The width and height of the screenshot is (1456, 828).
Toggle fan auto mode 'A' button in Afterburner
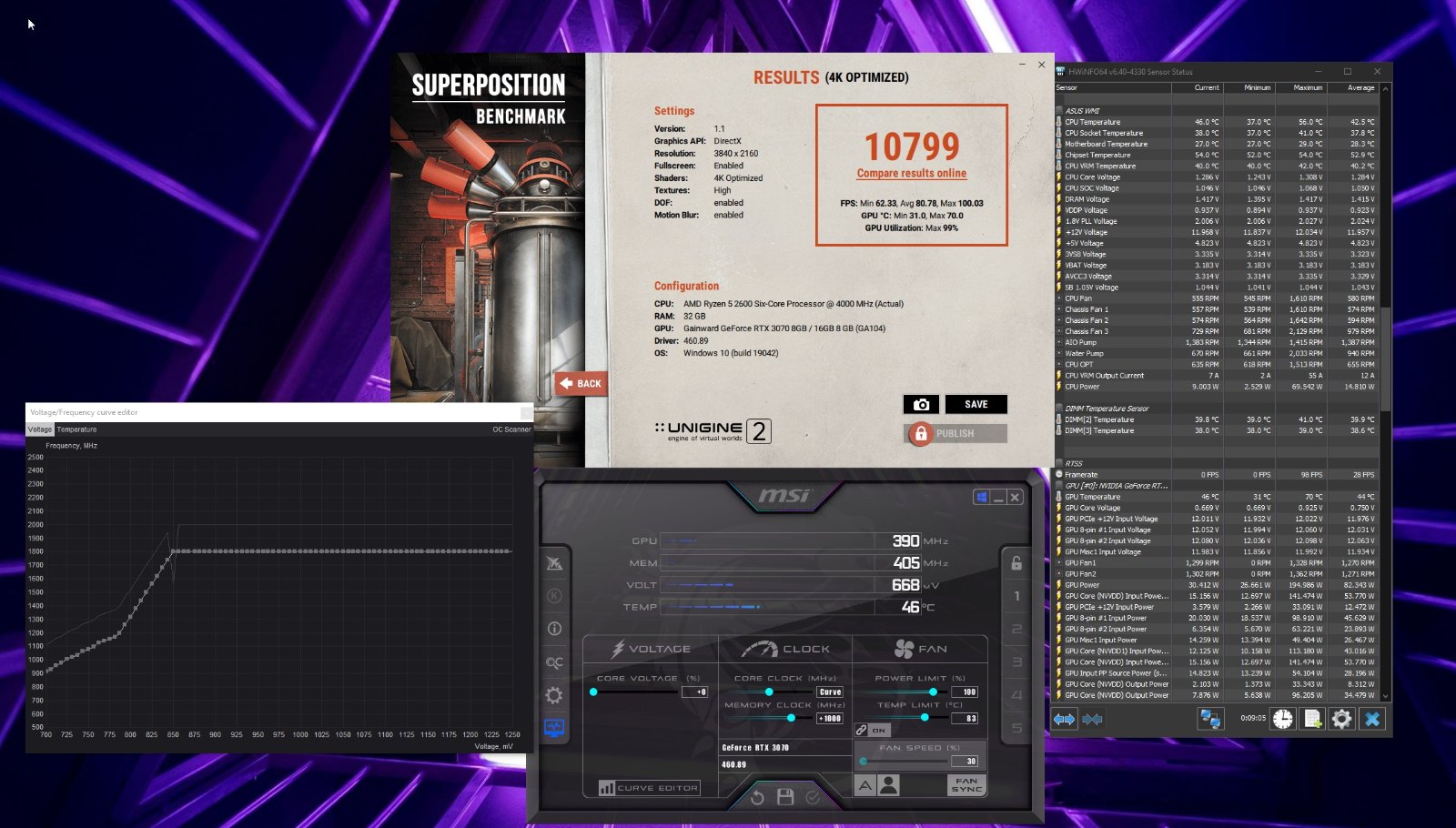[x=865, y=785]
